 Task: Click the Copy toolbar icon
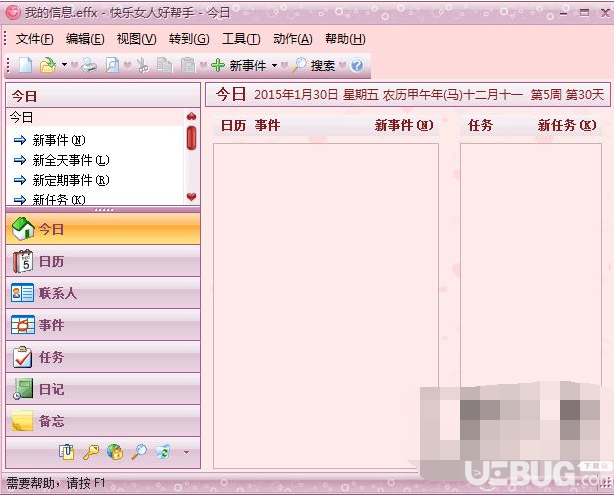[x=164, y=65]
